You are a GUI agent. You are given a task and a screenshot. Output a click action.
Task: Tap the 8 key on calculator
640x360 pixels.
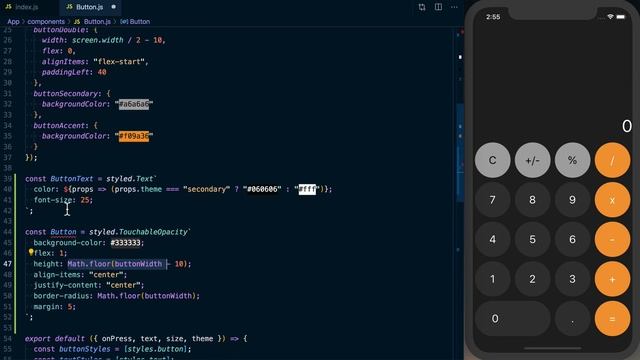(532, 200)
